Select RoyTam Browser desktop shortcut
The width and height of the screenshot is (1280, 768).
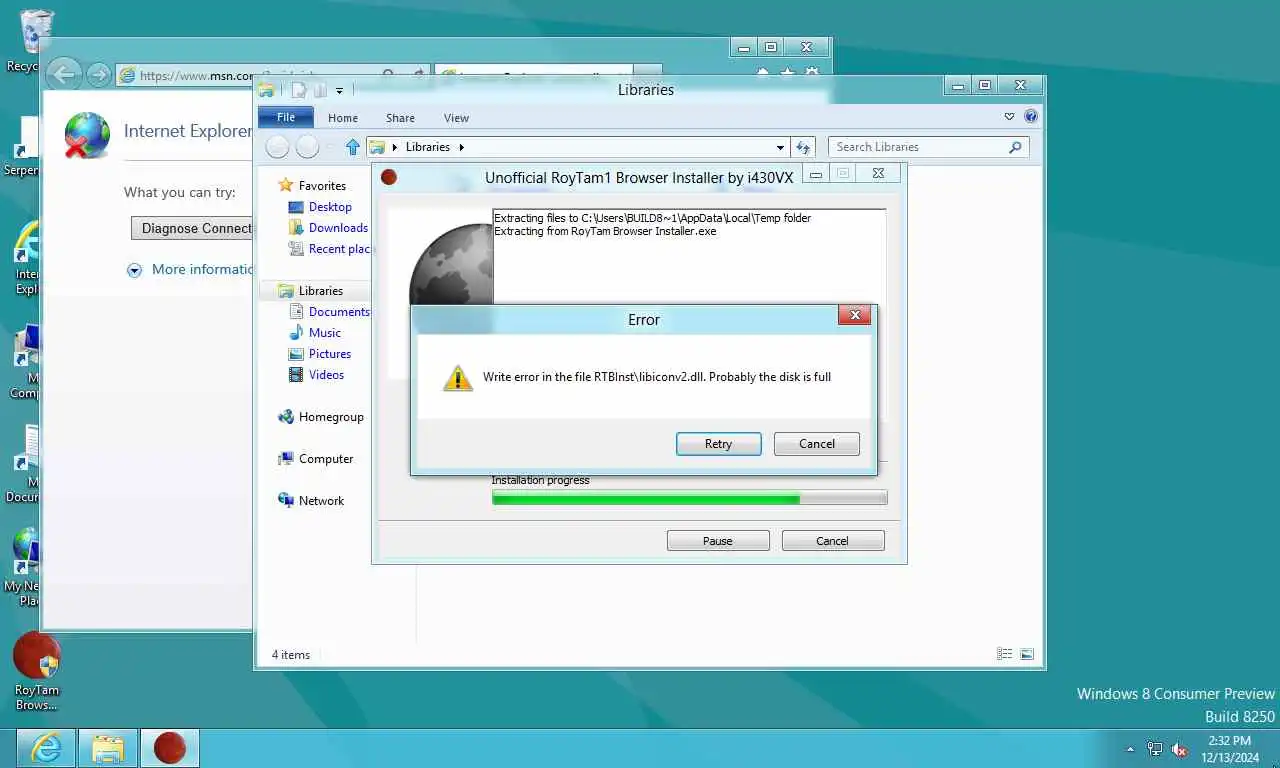tap(36, 671)
